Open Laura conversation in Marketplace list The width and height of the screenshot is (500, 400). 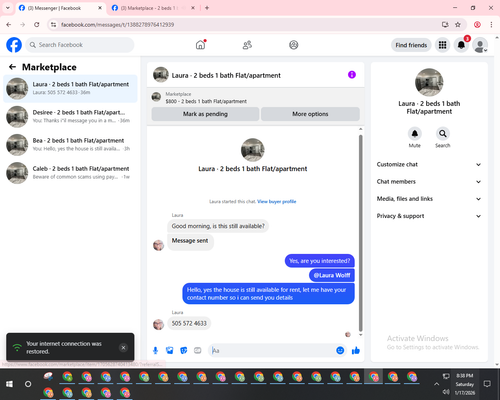[70, 88]
